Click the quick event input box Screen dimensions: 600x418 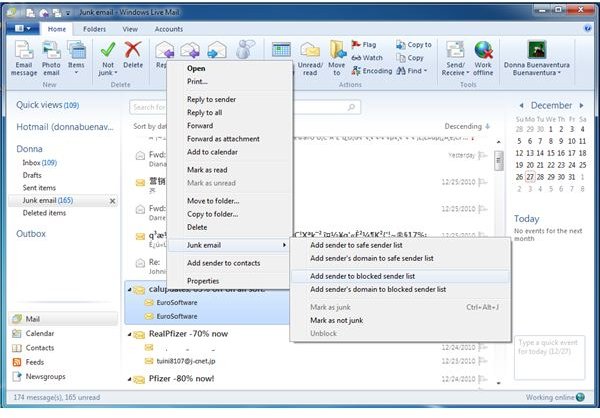549,357
